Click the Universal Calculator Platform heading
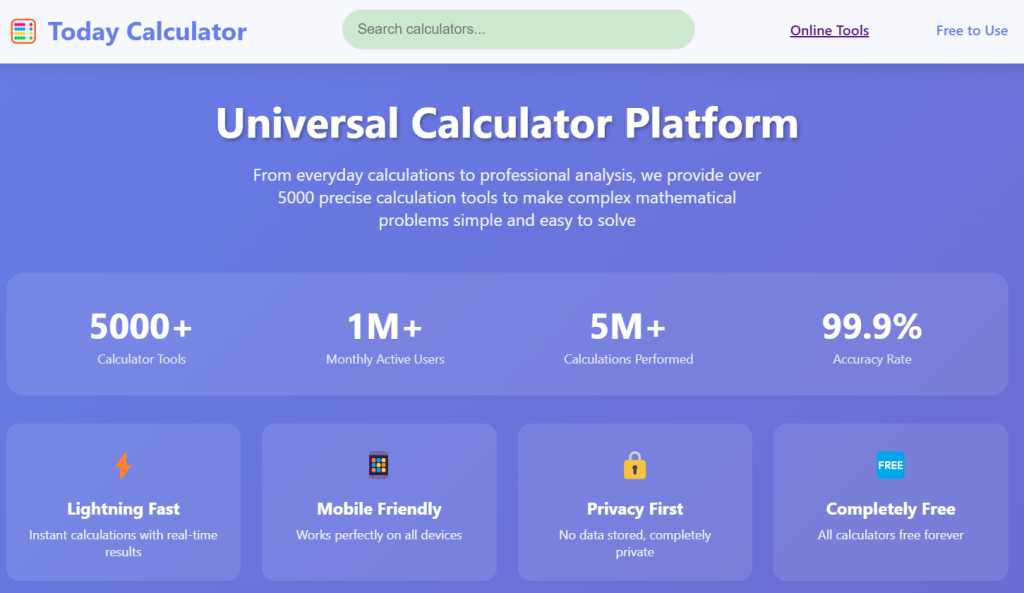 pyautogui.click(x=507, y=122)
